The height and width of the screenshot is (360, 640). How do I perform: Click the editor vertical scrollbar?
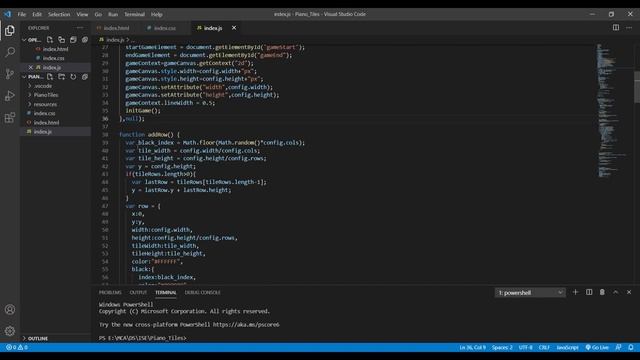637,87
